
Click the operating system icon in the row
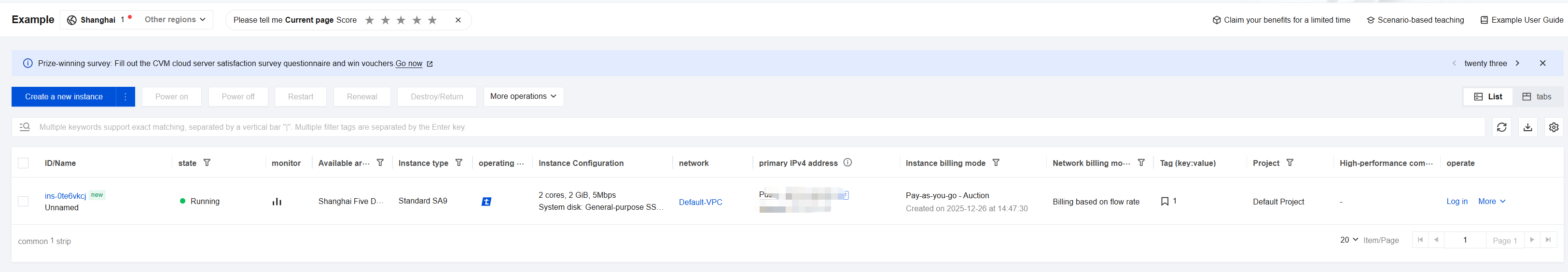[x=486, y=202]
